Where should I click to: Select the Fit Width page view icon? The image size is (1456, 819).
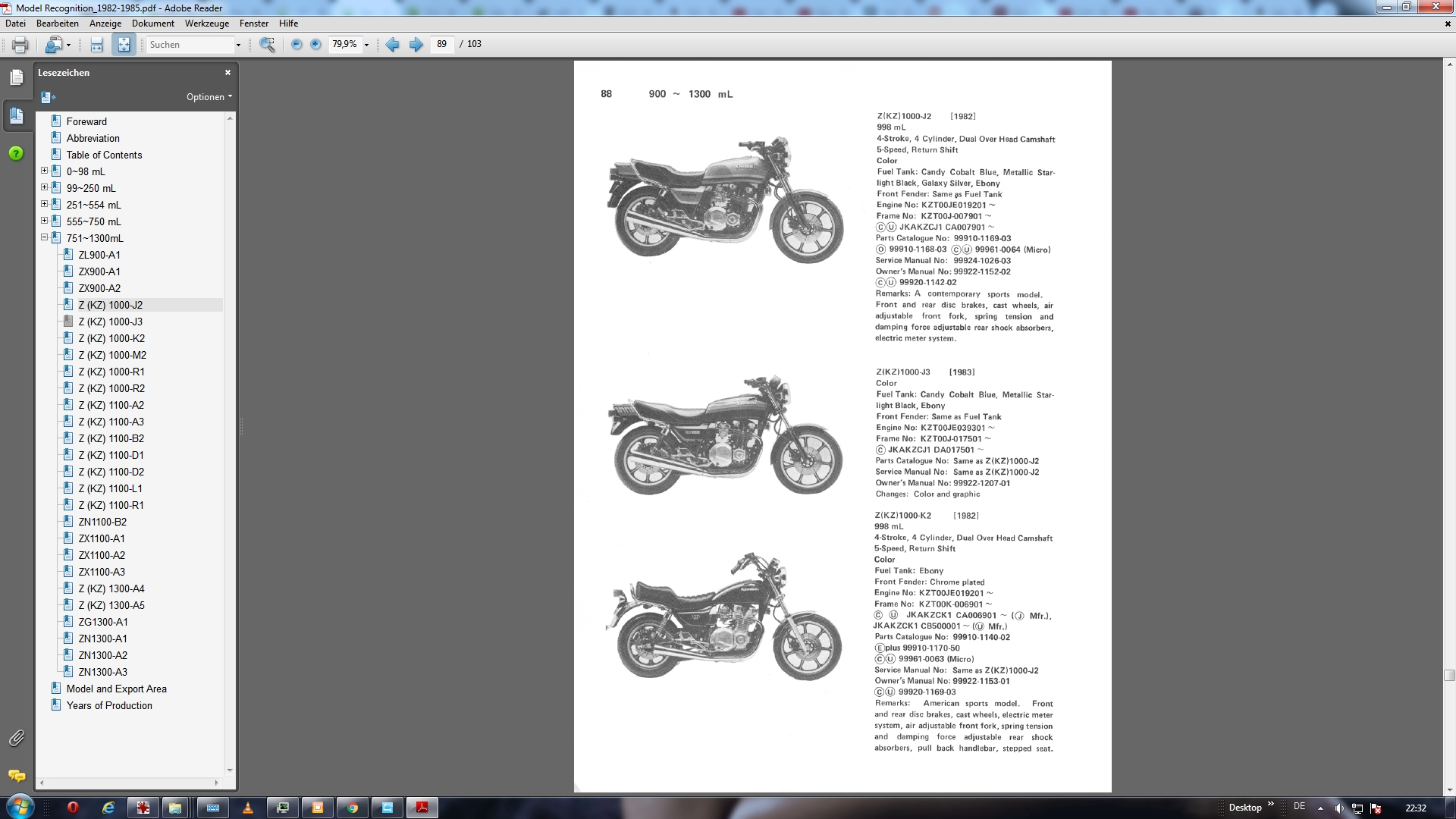click(97, 45)
